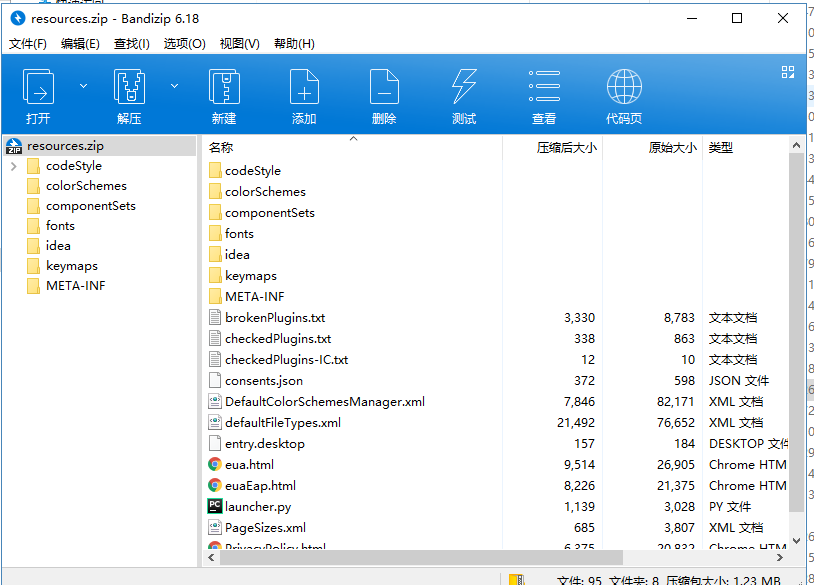Click the compressed size 21,492 cell
Screen dimensions: 814x585
tap(576, 423)
